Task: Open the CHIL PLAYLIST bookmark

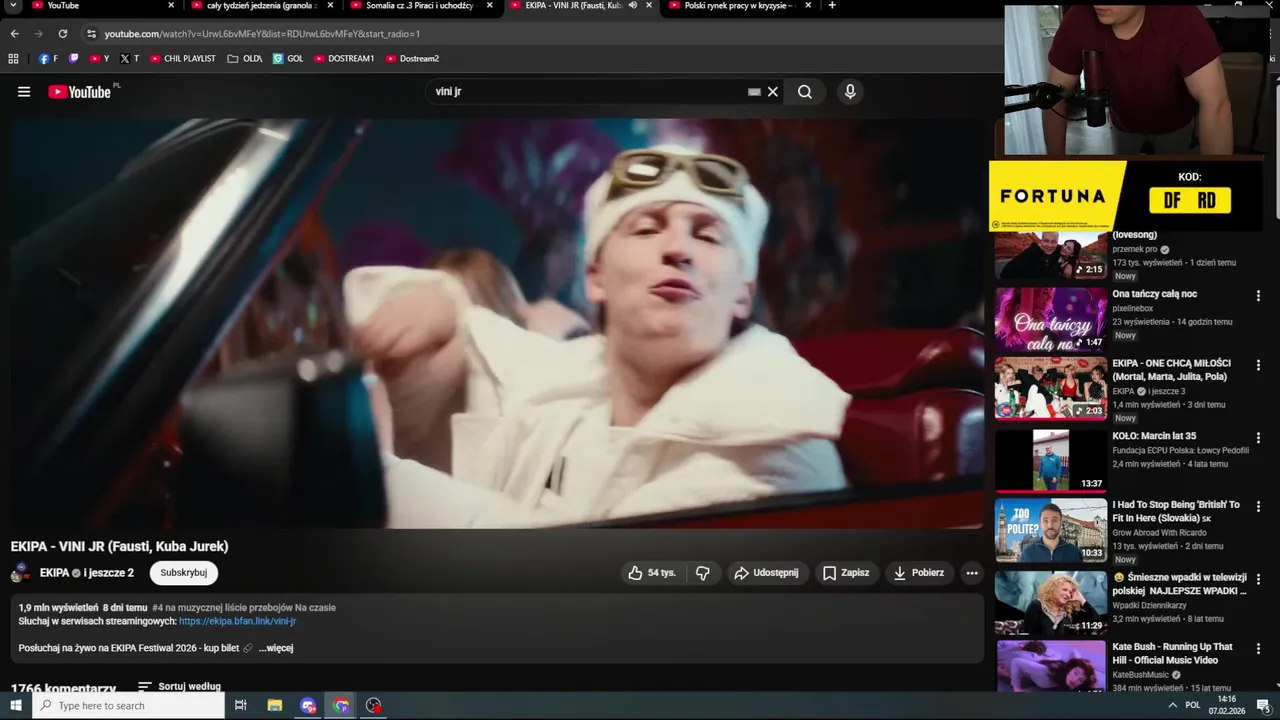Action: click(x=183, y=59)
